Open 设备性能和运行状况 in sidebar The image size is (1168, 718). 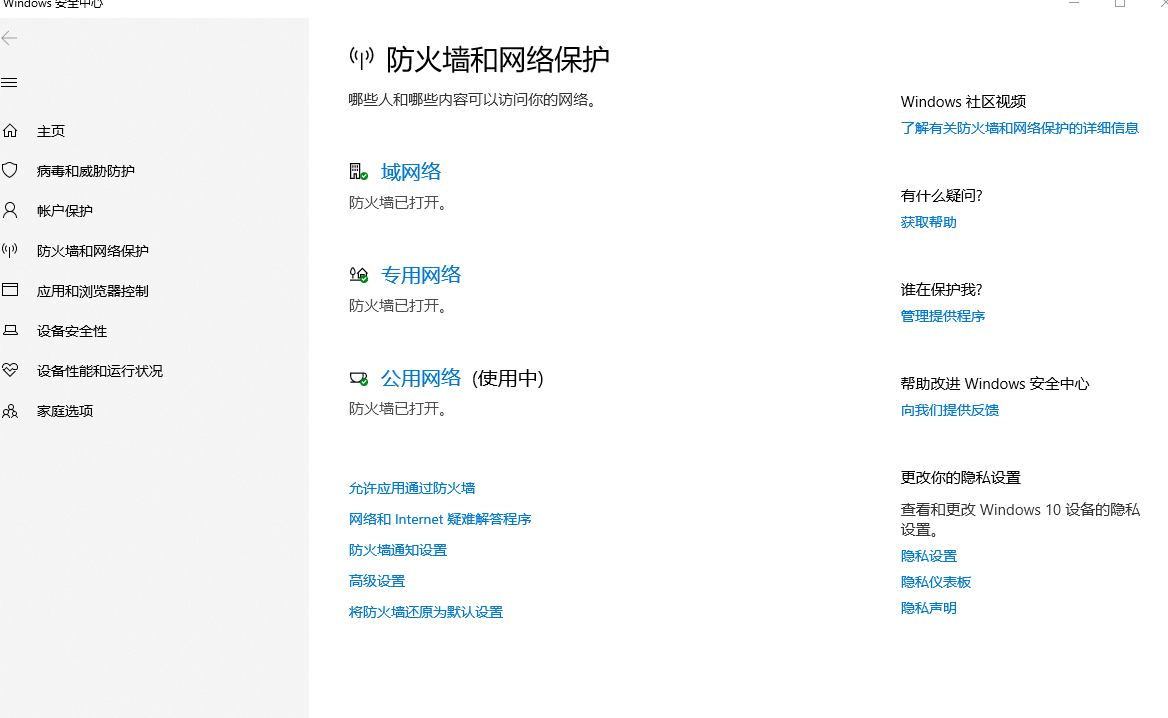[100, 371]
